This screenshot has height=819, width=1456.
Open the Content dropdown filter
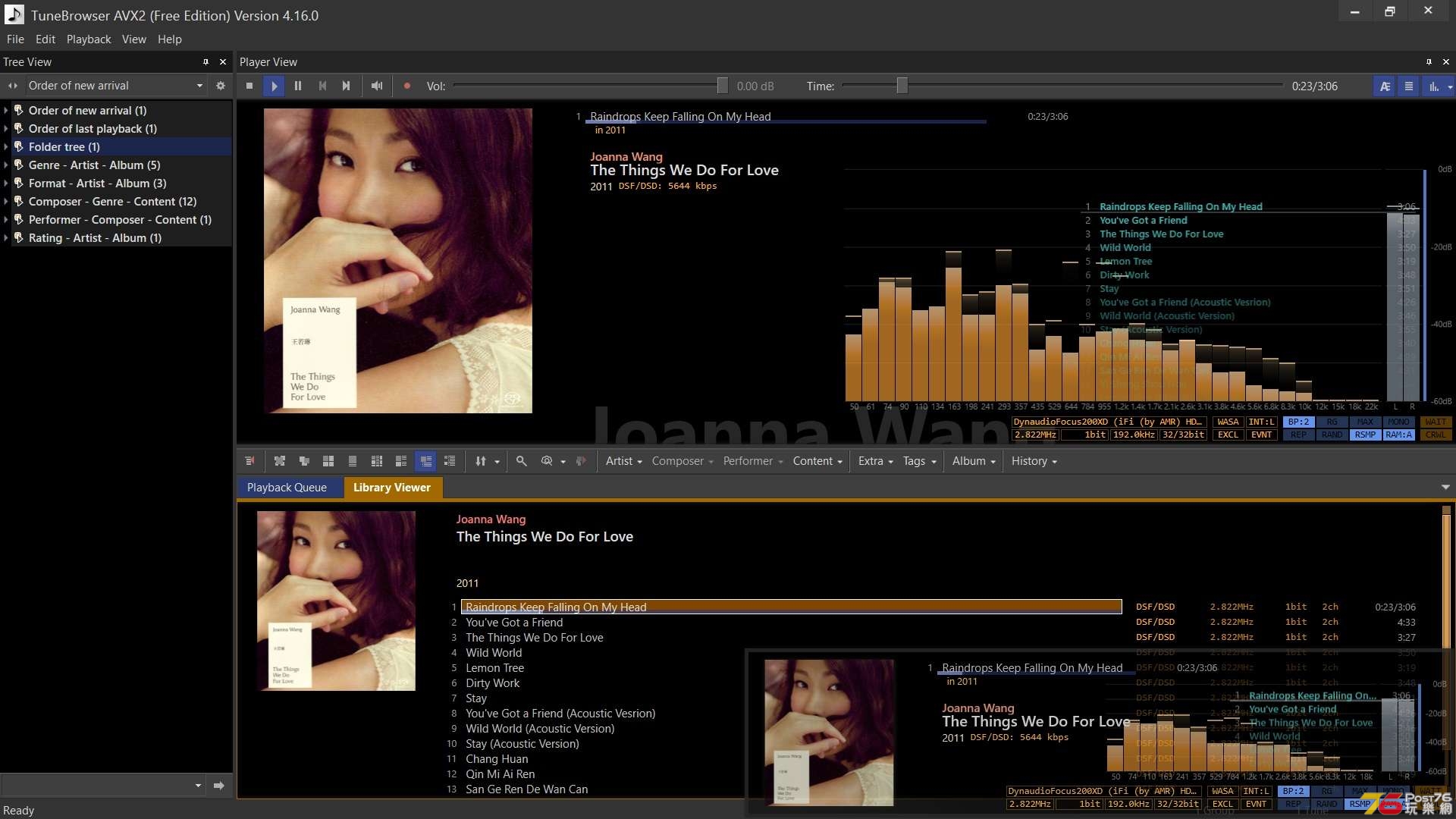point(817,461)
